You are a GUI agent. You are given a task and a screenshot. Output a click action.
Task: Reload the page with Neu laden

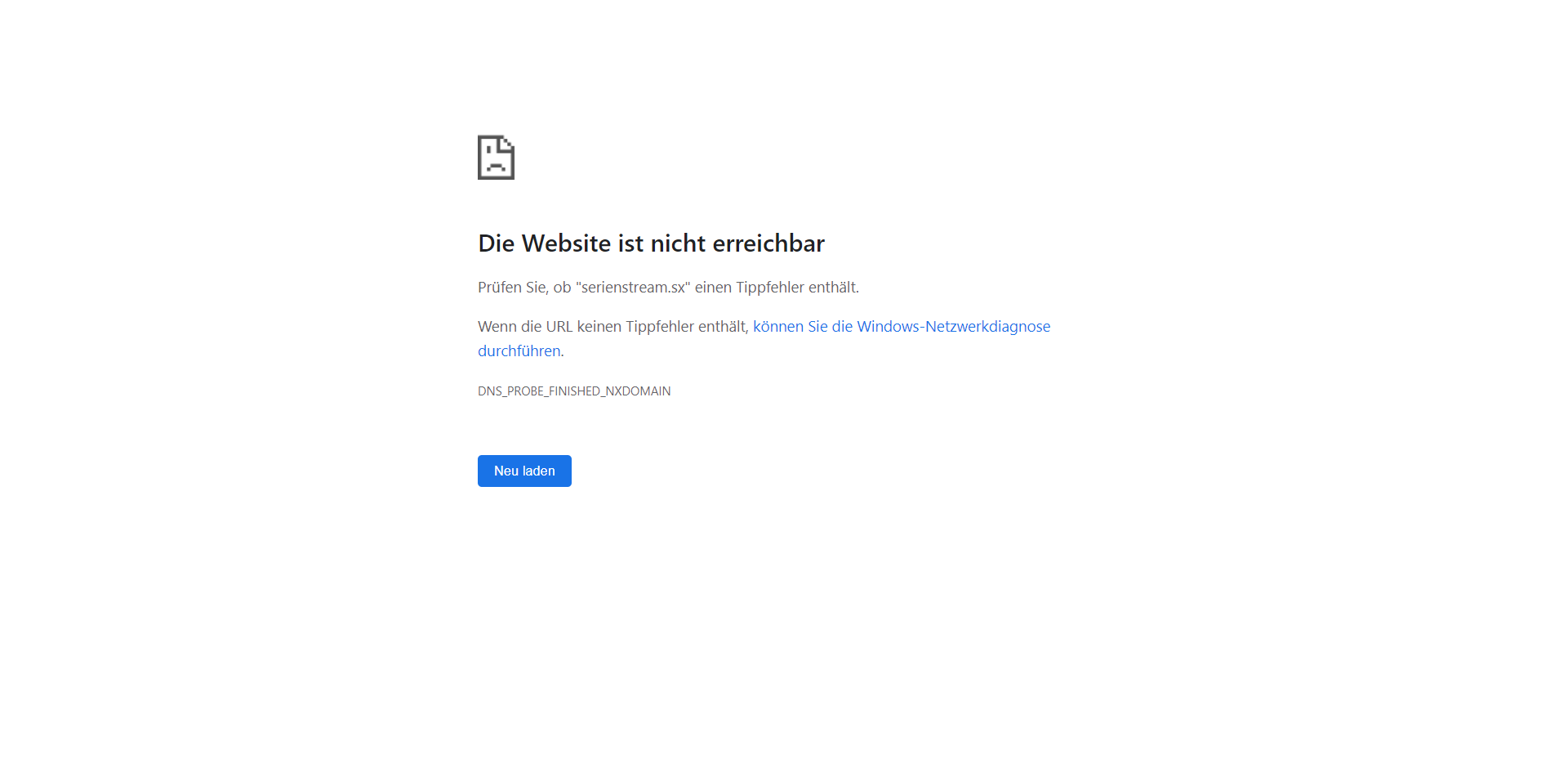tap(524, 471)
